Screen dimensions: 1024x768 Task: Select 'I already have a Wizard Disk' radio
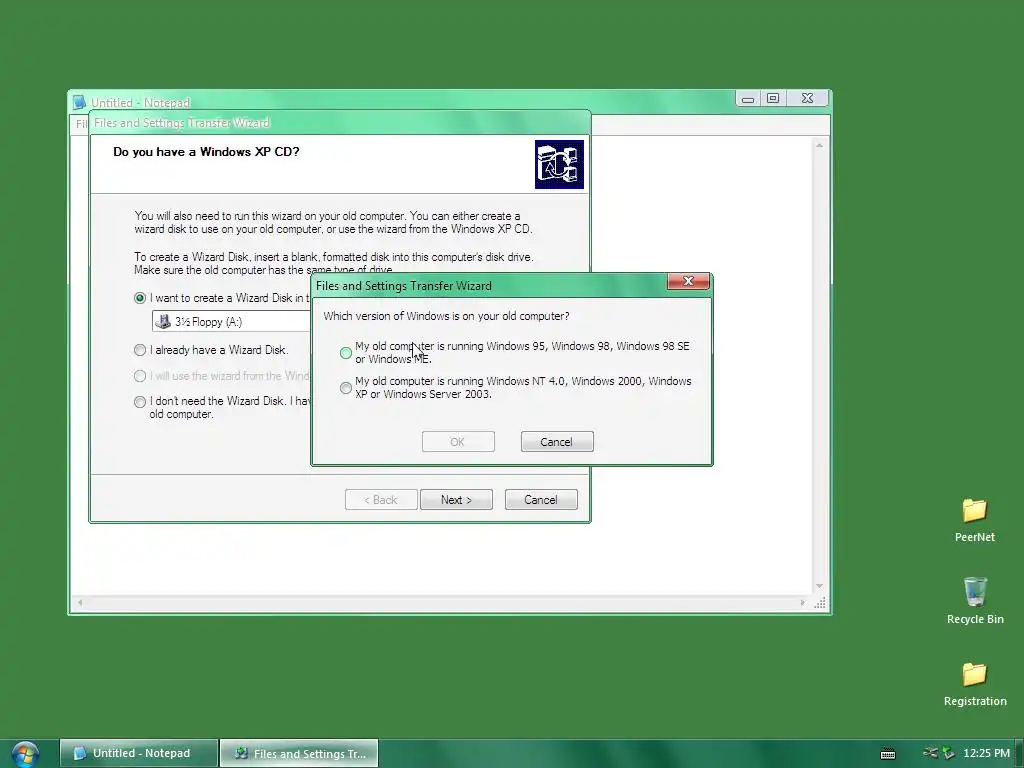pyautogui.click(x=140, y=350)
